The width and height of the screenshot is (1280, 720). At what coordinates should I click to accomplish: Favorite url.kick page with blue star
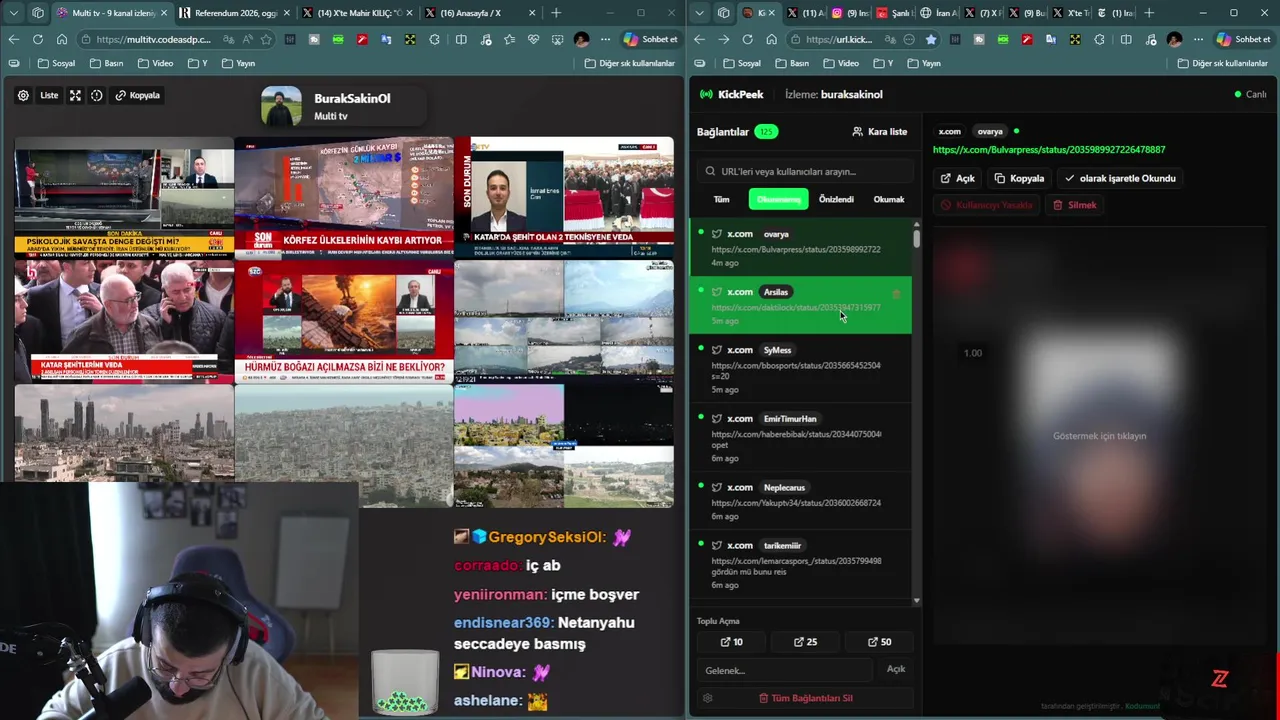pyautogui.click(x=931, y=40)
